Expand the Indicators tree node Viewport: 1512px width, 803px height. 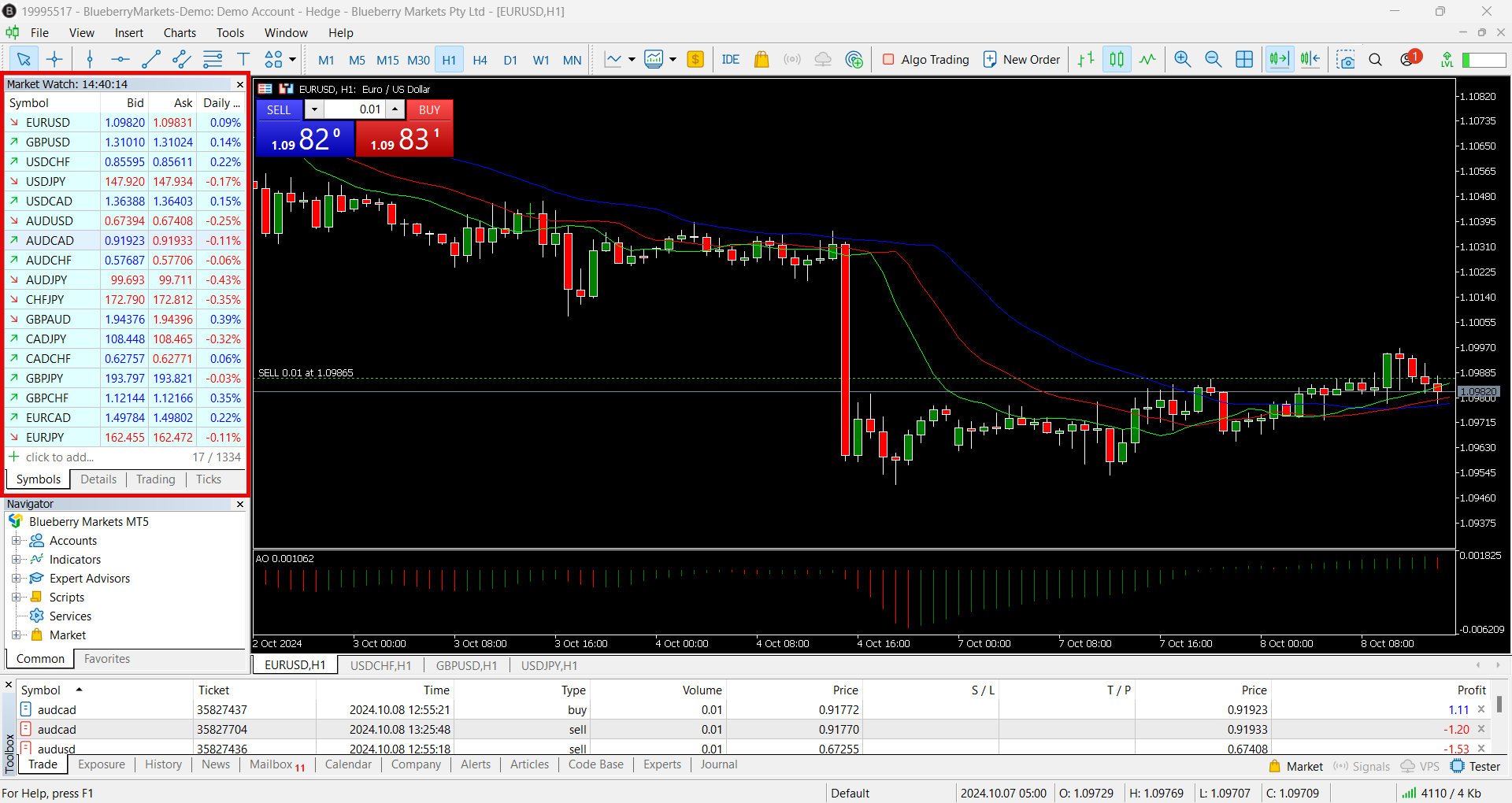point(16,560)
